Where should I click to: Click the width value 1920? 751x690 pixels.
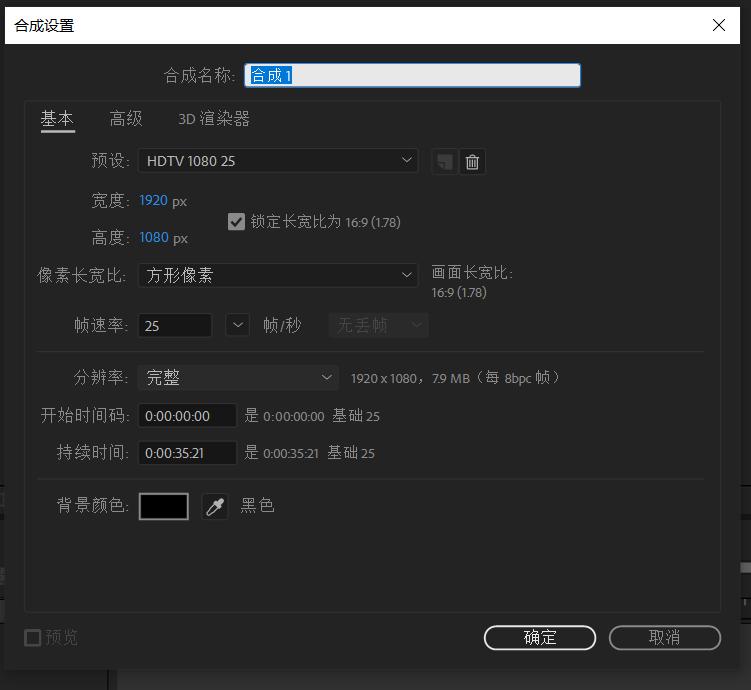coord(153,200)
